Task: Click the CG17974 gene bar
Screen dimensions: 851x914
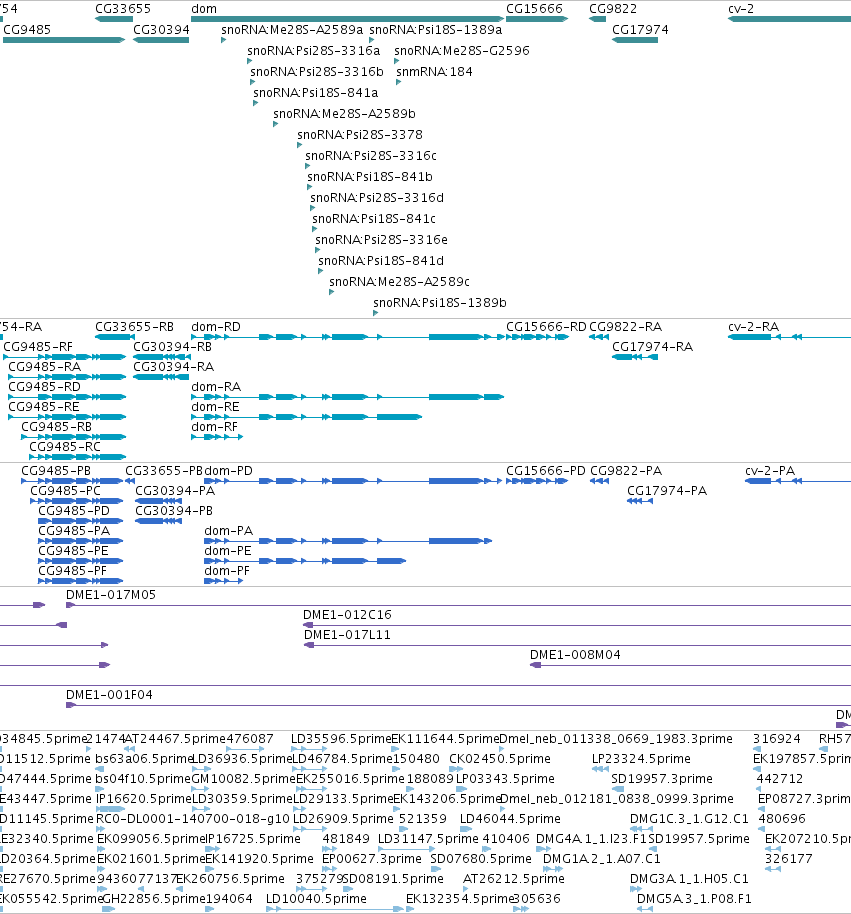Action: tap(635, 40)
